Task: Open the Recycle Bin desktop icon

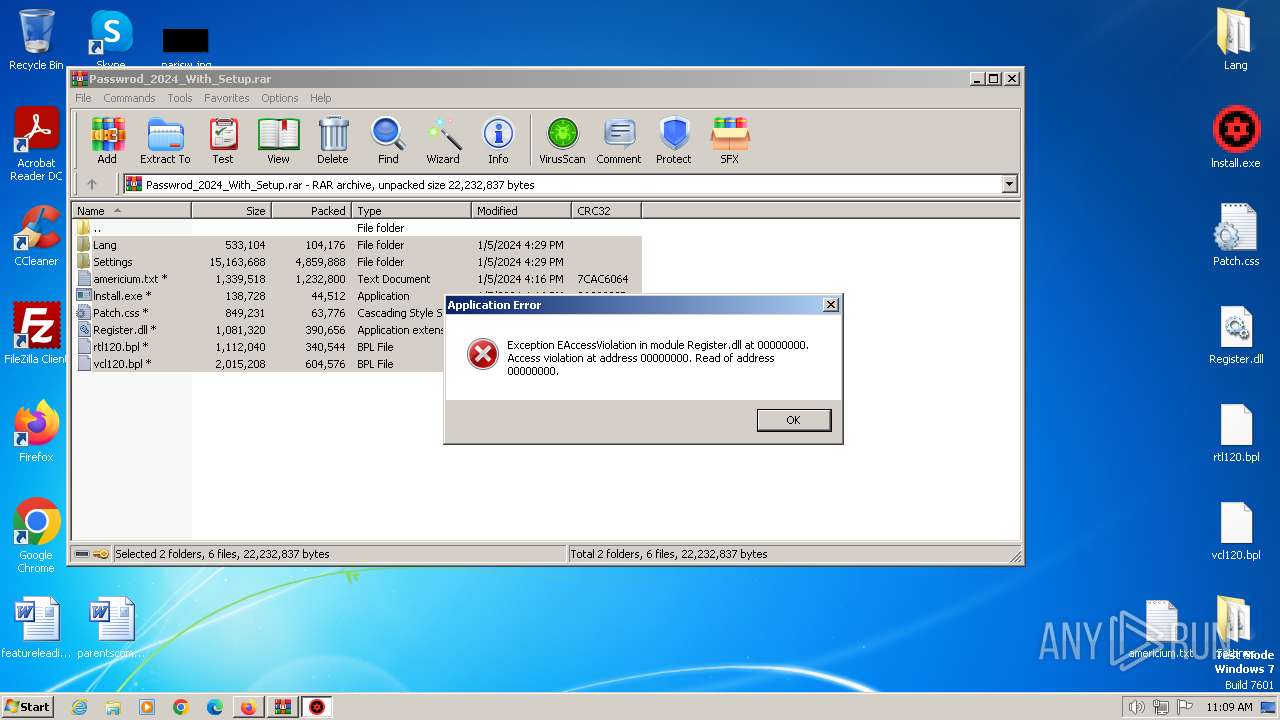Action: click(36, 40)
